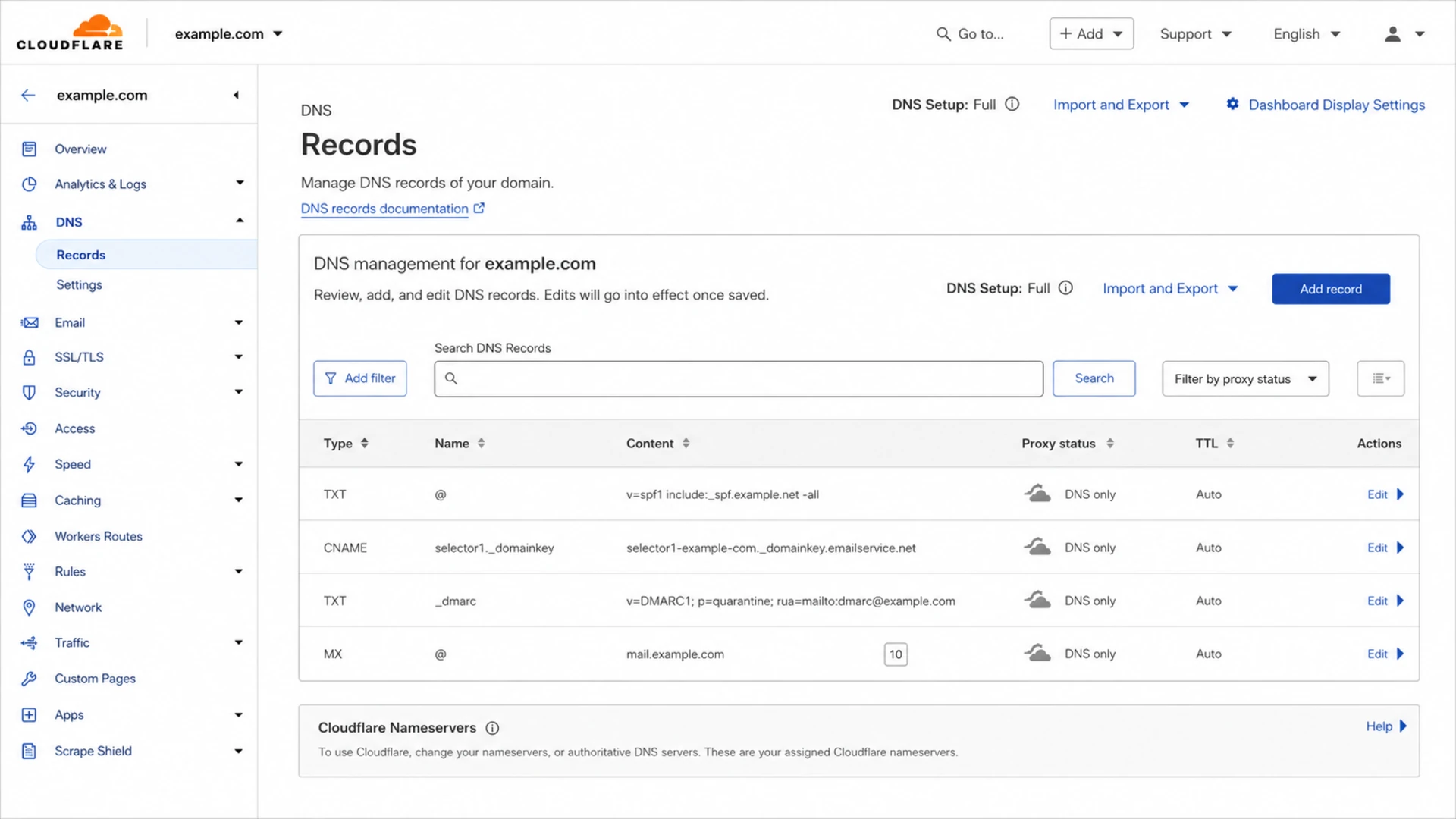Screen dimensions: 1456x819
Task: Open the Add dropdown in top bar
Action: click(x=1091, y=33)
